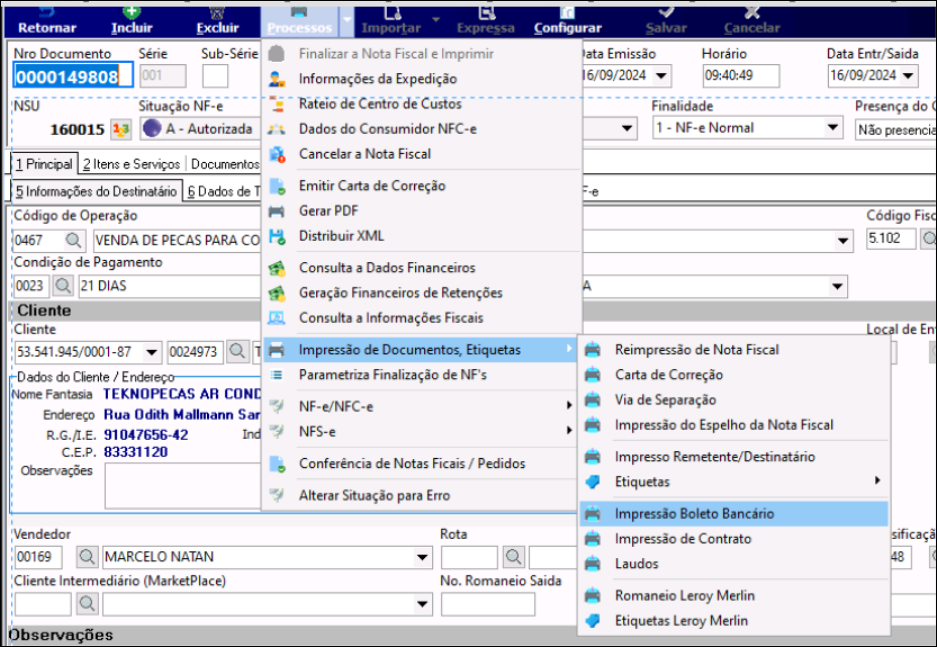Click the NSU number generator icon
The width and height of the screenshot is (937, 647).
click(121, 129)
